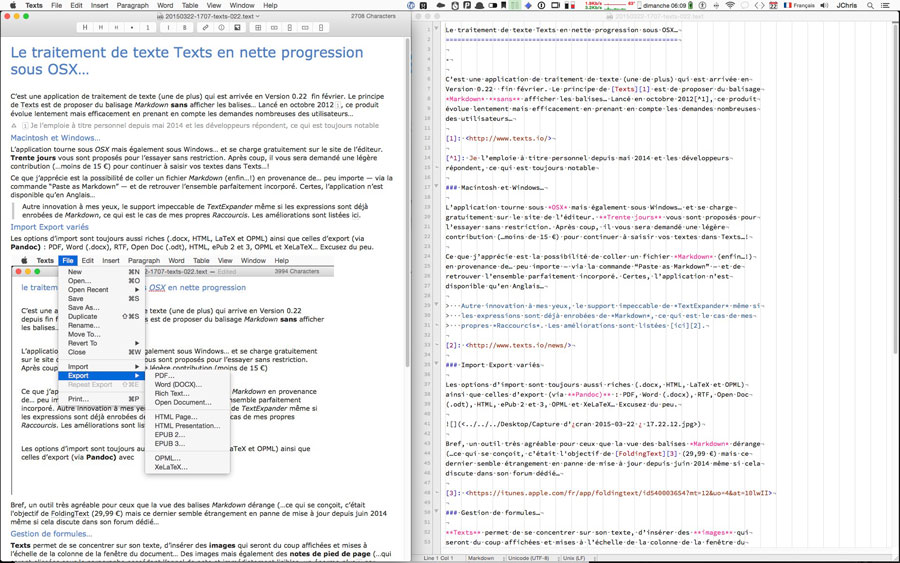Apply medium Heading 2 toolbar button
The height and width of the screenshot is (563, 900).
tap(100, 27)
